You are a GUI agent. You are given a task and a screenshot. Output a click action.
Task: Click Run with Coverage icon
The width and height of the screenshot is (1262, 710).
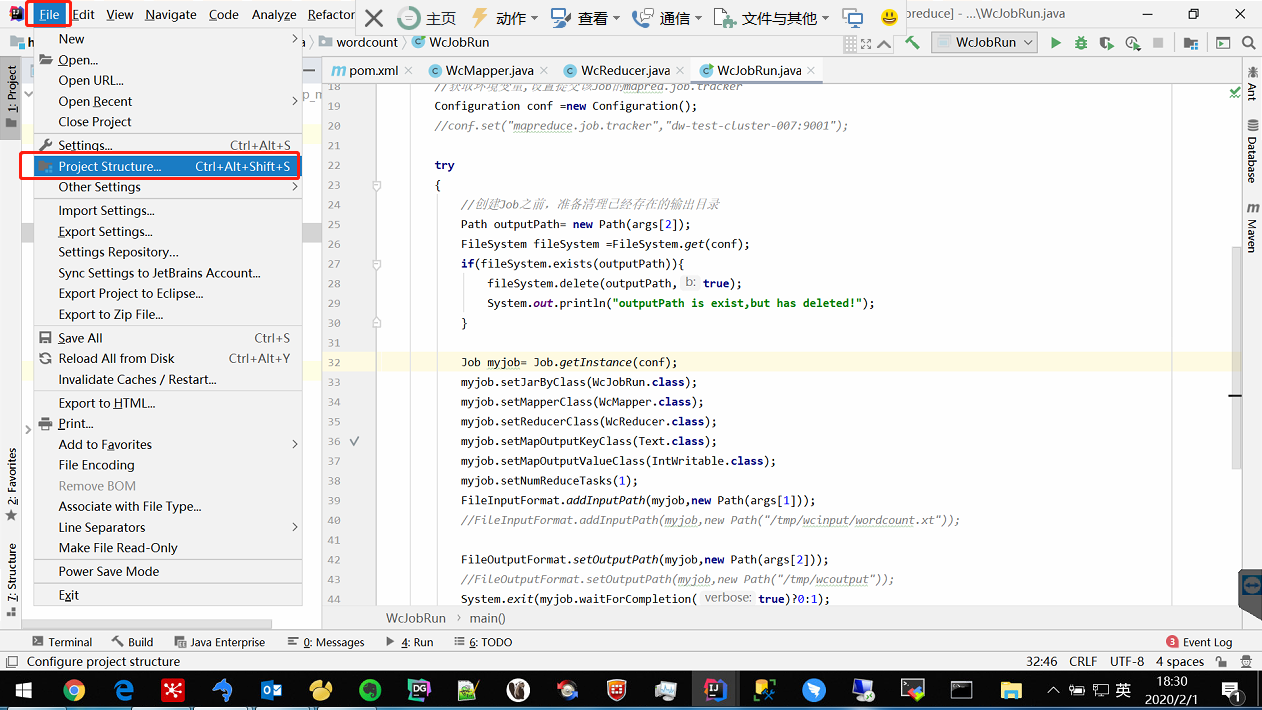[1106, 43]
